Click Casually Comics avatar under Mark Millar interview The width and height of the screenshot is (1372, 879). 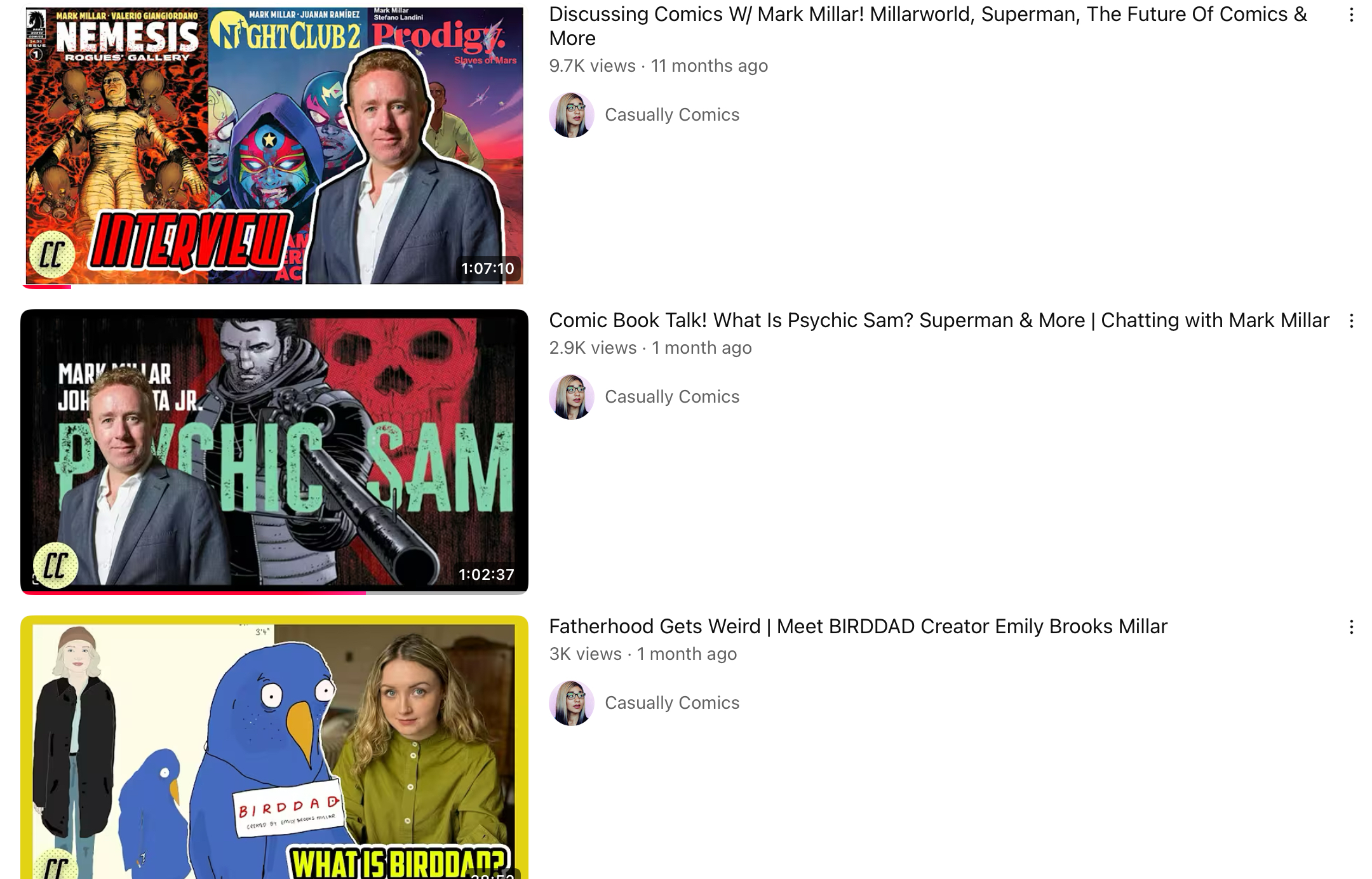[x=572, y=115]
